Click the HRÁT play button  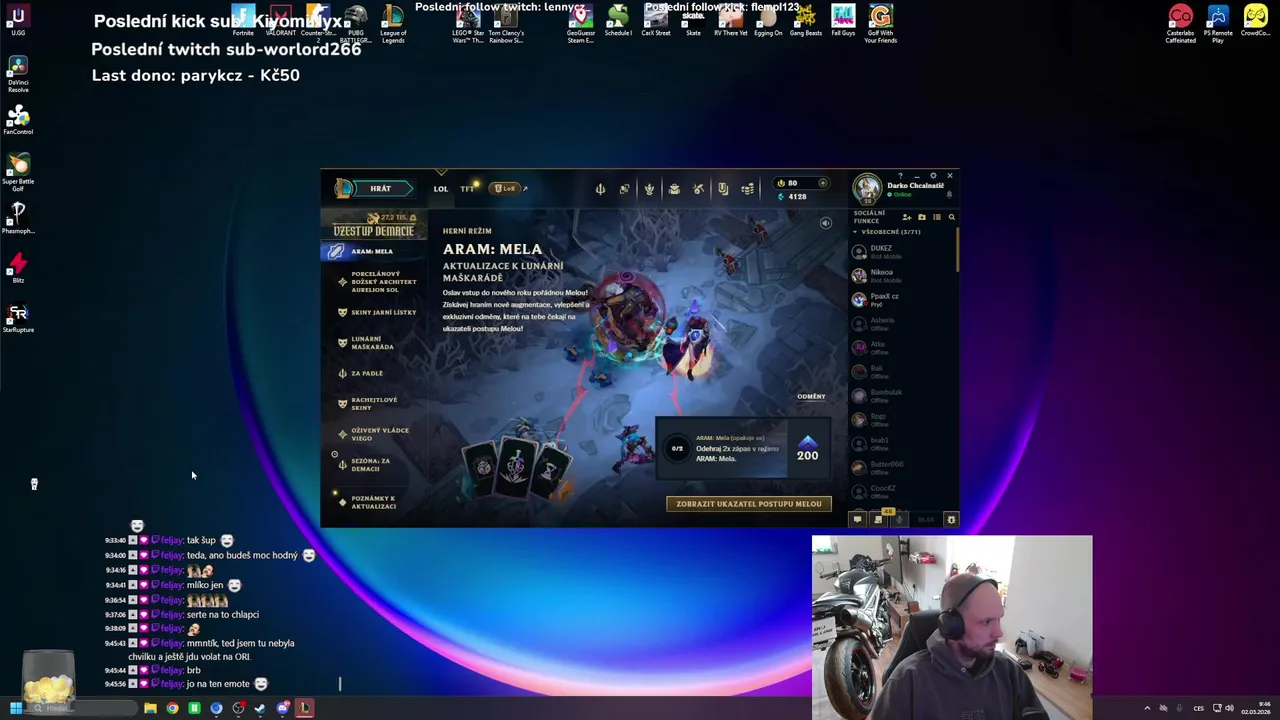tap(380, 188)
